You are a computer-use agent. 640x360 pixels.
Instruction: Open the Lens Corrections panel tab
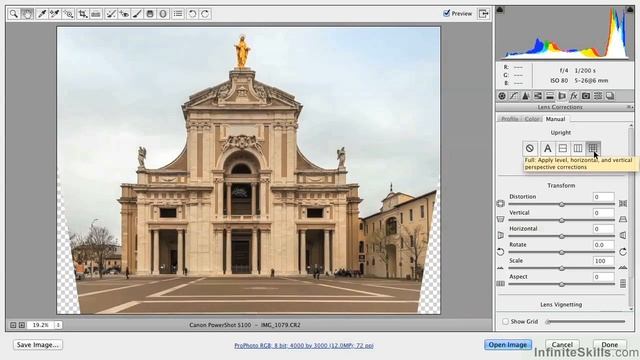(562, 96)
